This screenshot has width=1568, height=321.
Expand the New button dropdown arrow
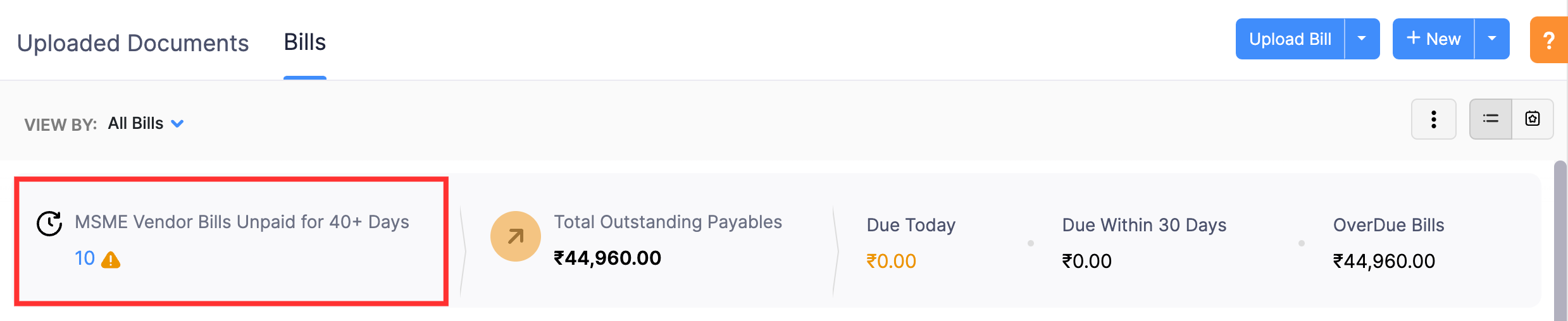1491,39
